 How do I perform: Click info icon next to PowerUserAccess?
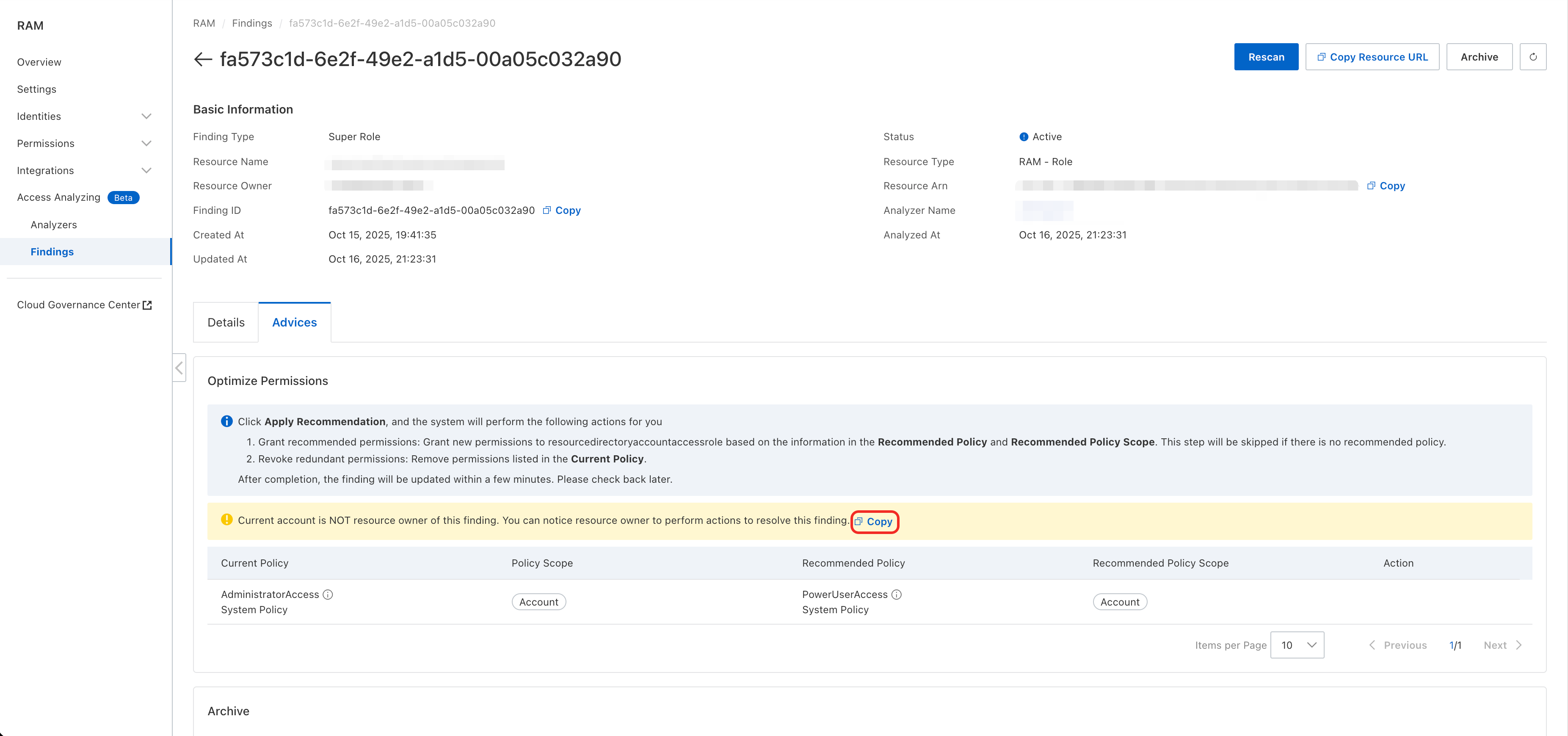click(896, 594)
